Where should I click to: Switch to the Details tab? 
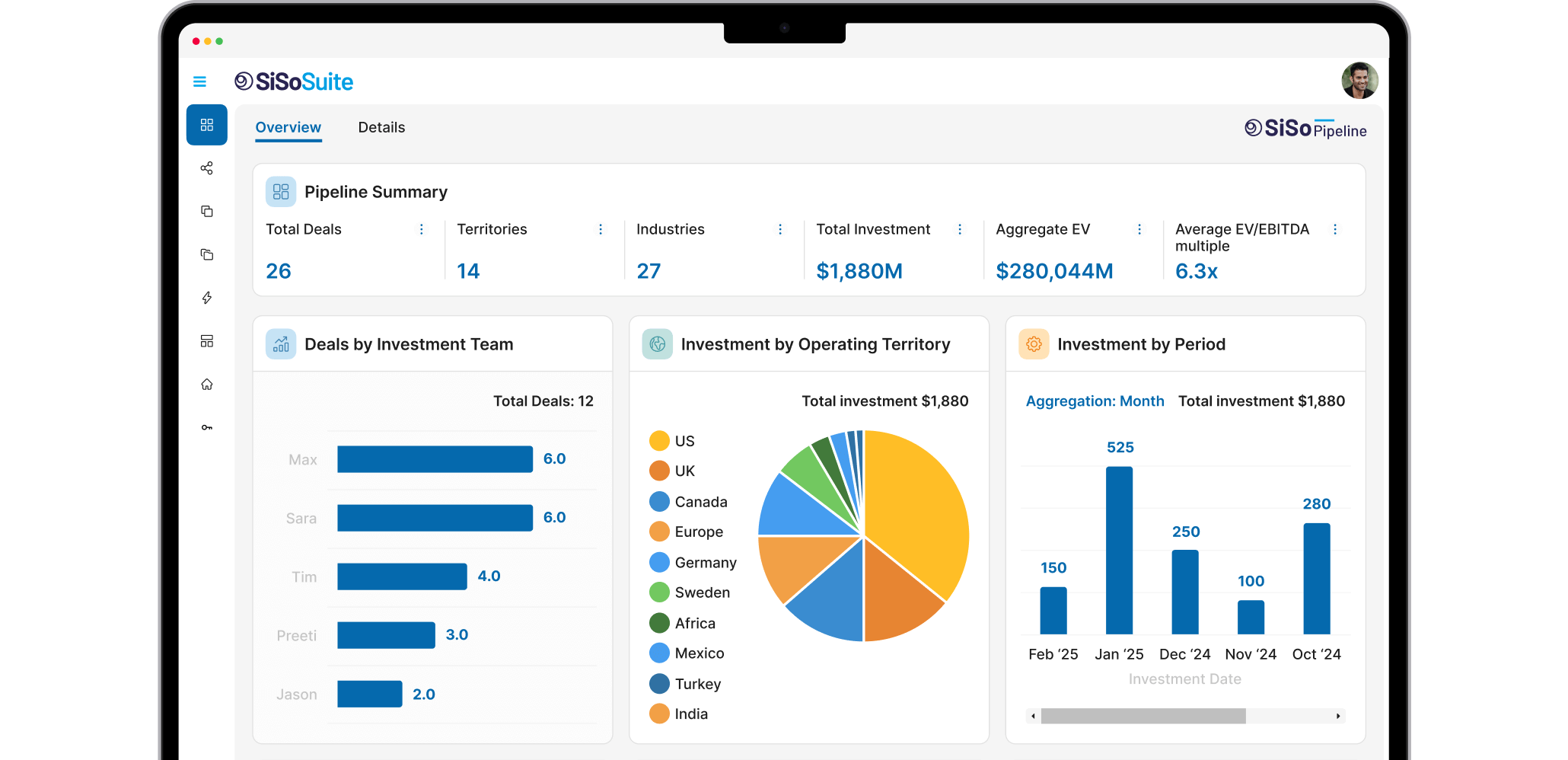(x=381, y=127)
